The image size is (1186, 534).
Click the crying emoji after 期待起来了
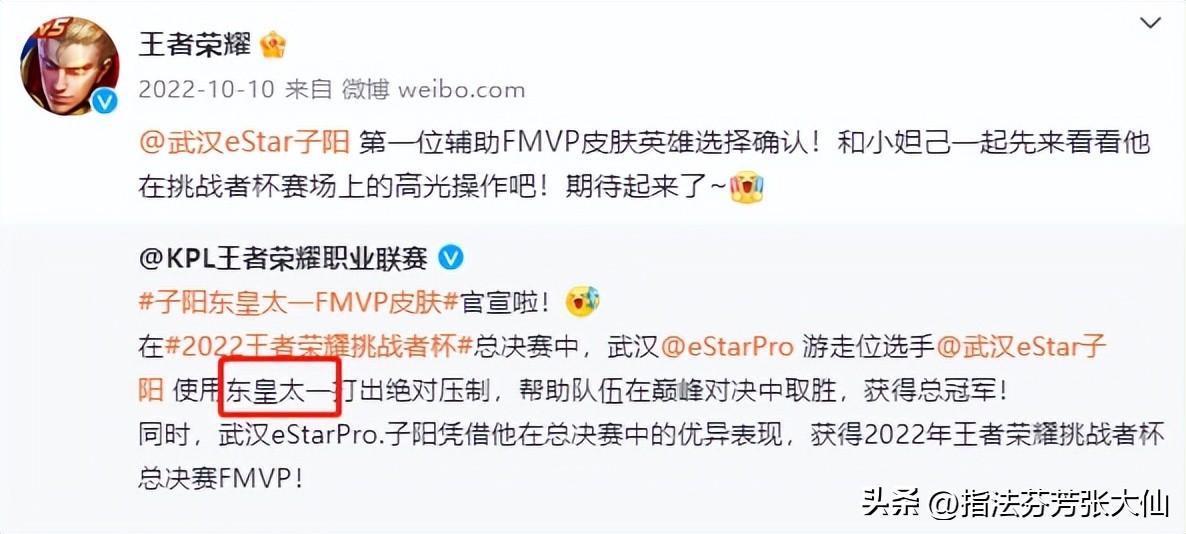click(747, 187)
